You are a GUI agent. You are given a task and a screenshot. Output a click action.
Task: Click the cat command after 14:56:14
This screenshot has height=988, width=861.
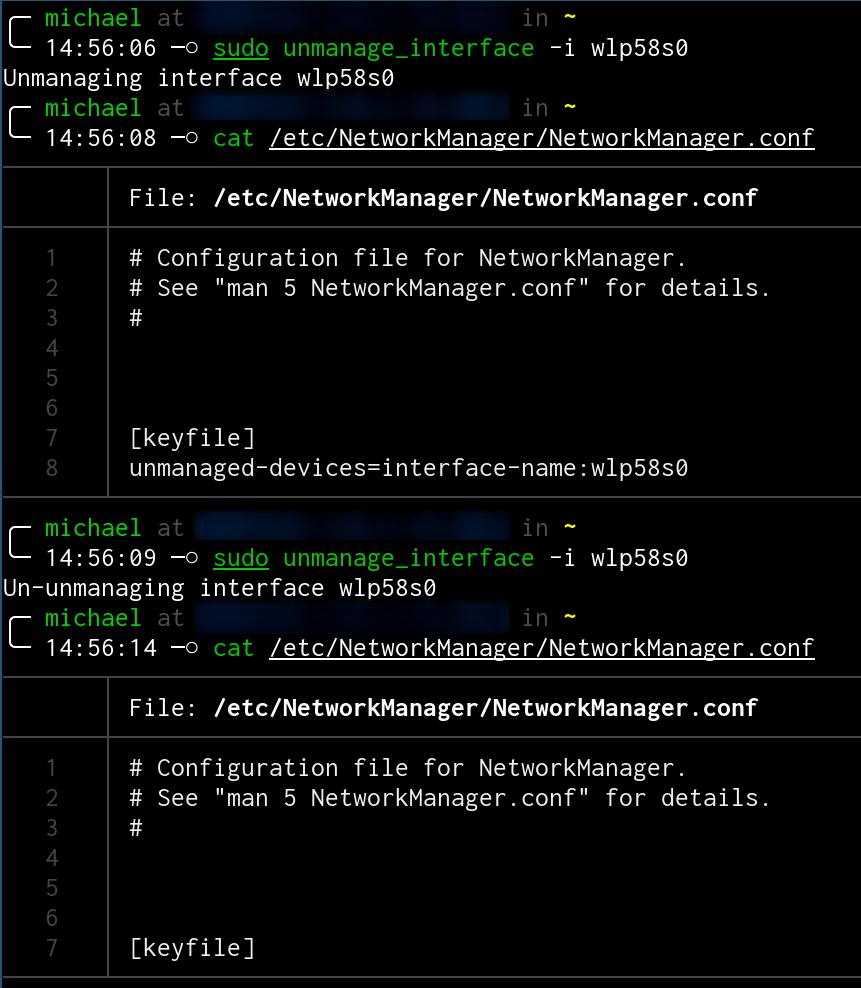click(233, 648)
